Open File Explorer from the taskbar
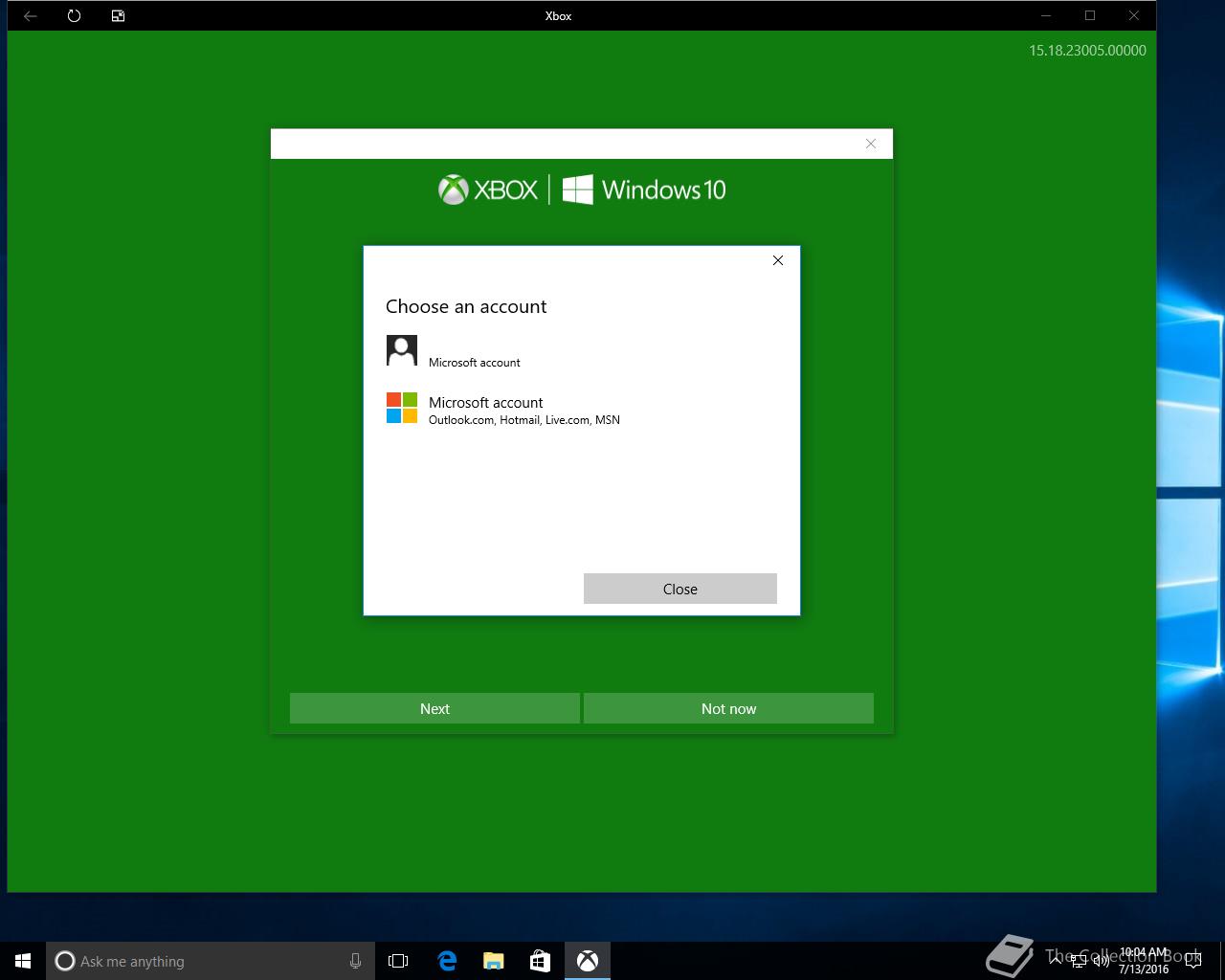Screen dimensions: 1225x980 493,961
